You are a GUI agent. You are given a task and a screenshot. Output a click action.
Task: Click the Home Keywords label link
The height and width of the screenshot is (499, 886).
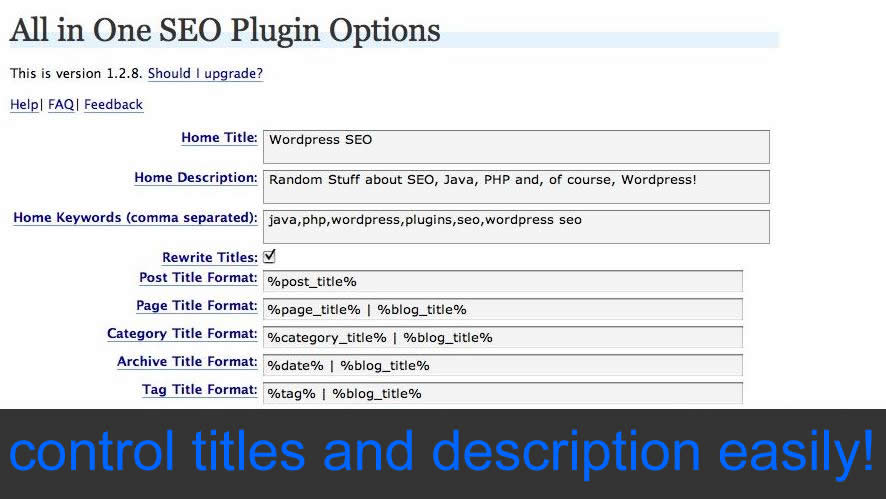click(135, 218)
